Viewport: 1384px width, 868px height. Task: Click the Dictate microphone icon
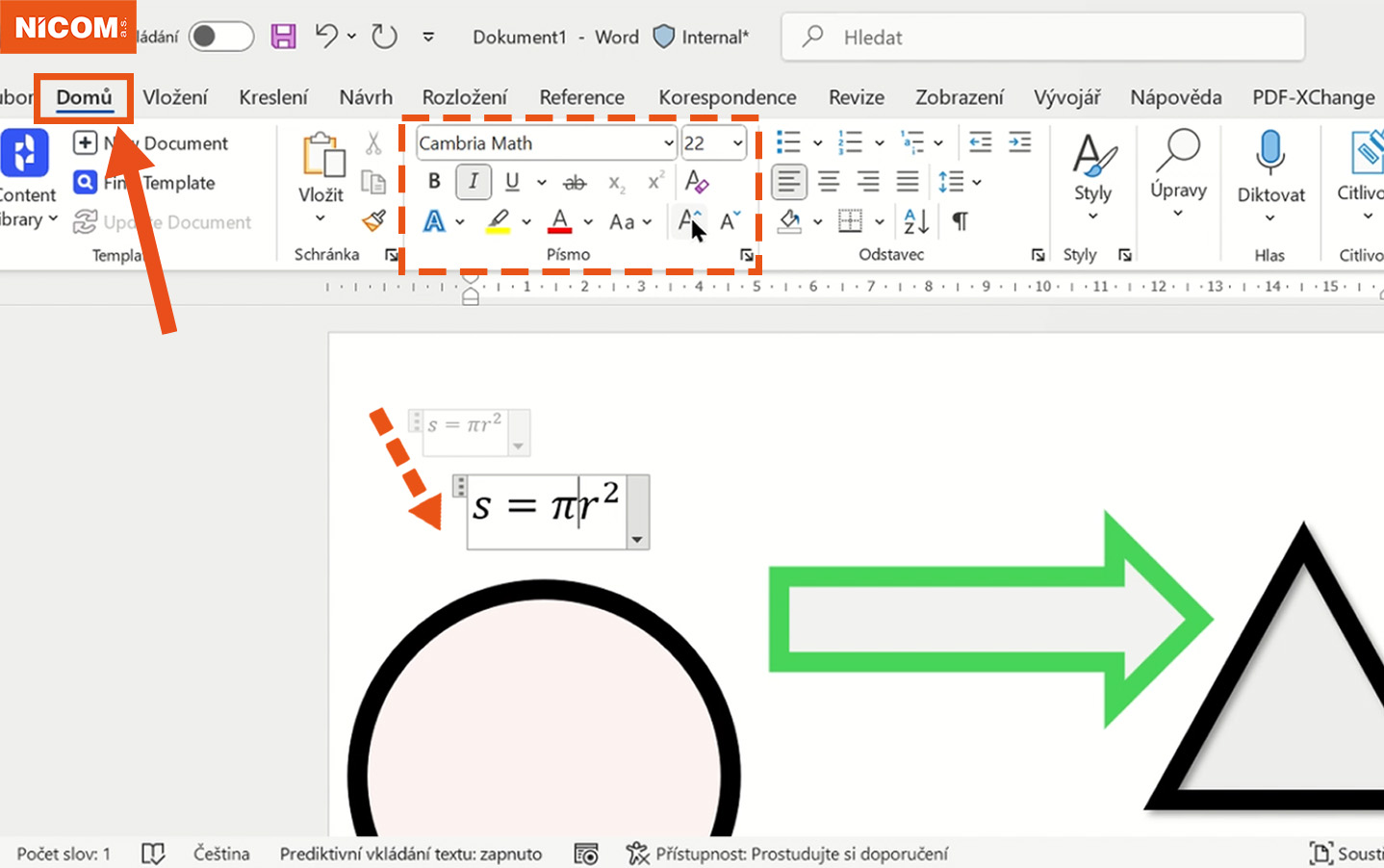[x=1270, y=154]
